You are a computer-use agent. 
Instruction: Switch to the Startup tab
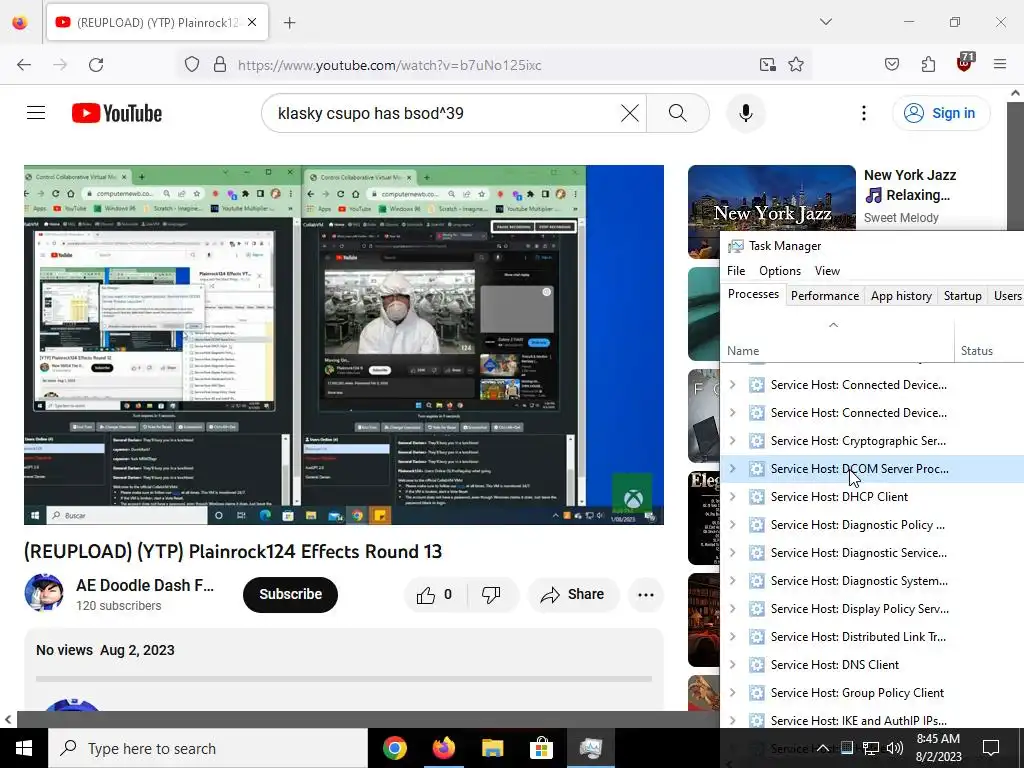pos(963,296)
